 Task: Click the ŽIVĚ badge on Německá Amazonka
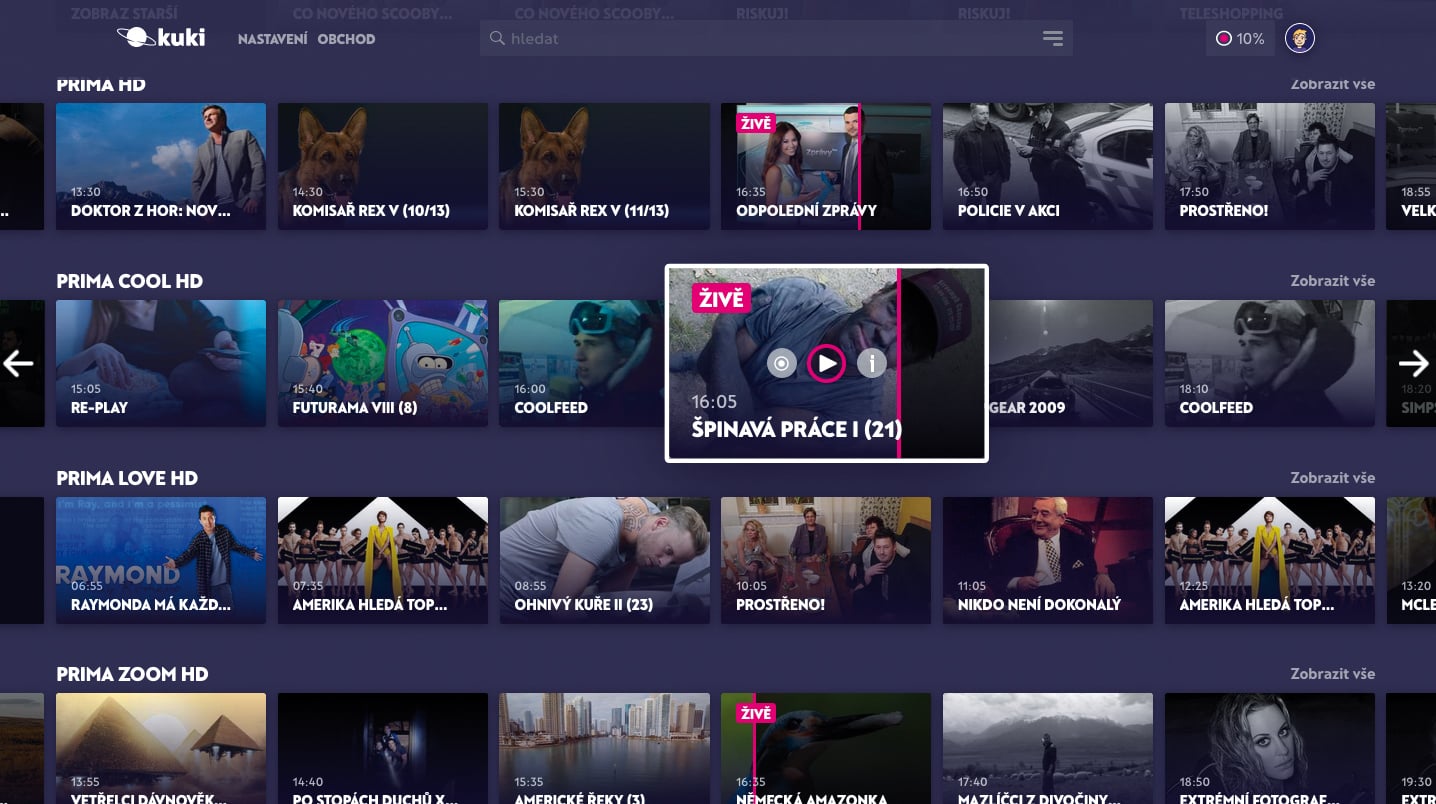click(756, 713)
